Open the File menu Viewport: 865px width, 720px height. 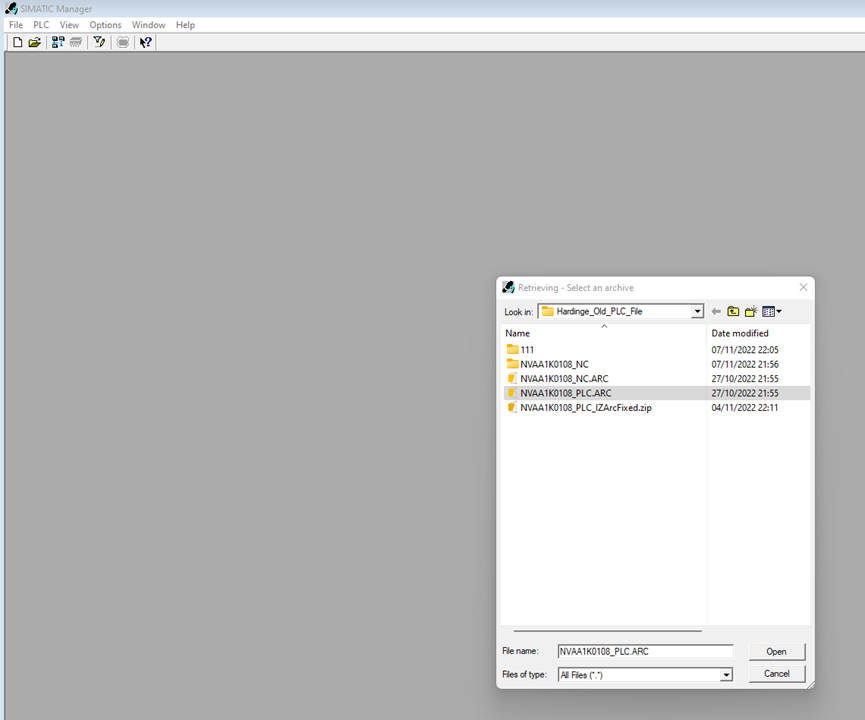[16, 25]
